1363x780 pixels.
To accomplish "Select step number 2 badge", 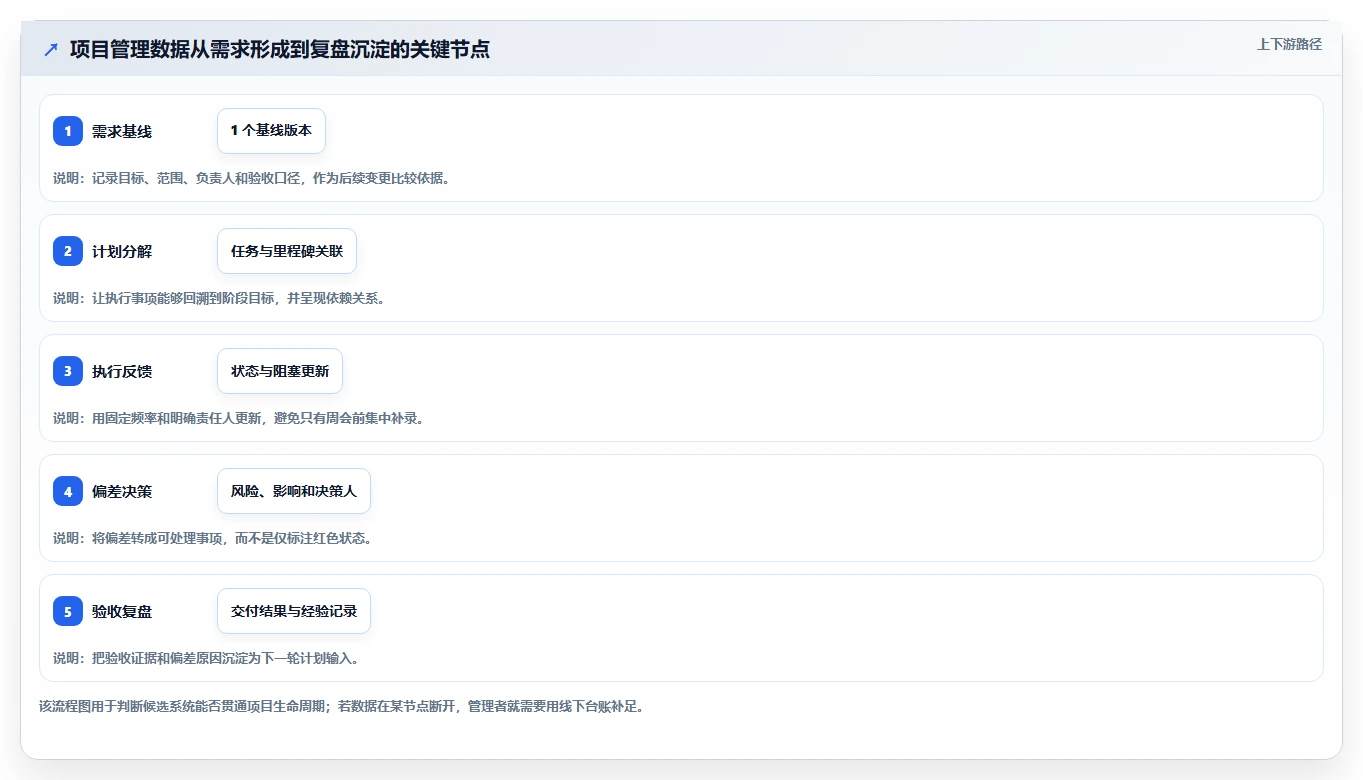I will click(x=68, y=251).
